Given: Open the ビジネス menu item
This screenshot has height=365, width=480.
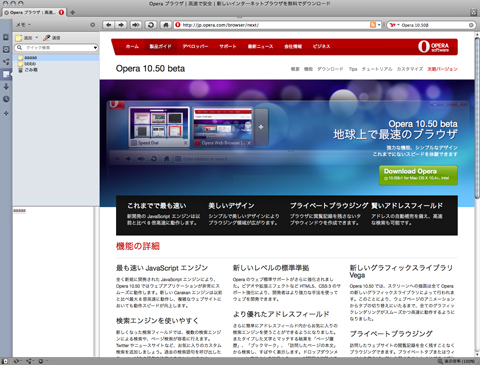Looking at the screenshot, I should (321, 47).
